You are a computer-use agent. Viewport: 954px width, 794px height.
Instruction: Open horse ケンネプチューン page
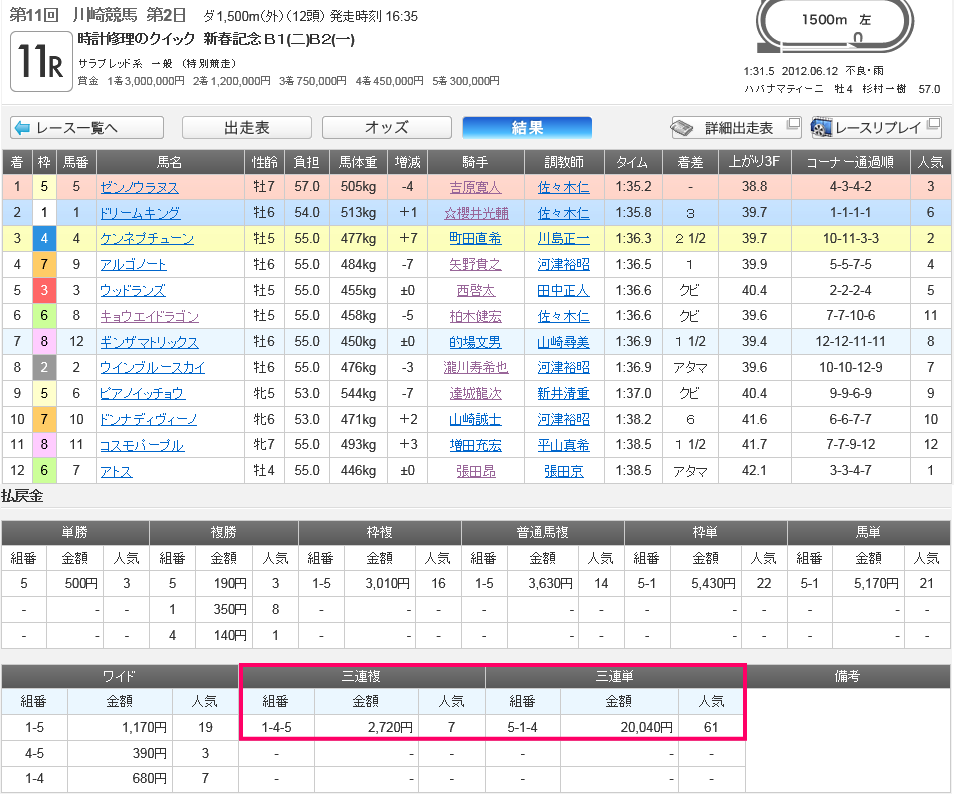pyautogui.click(x=147, y=239)
